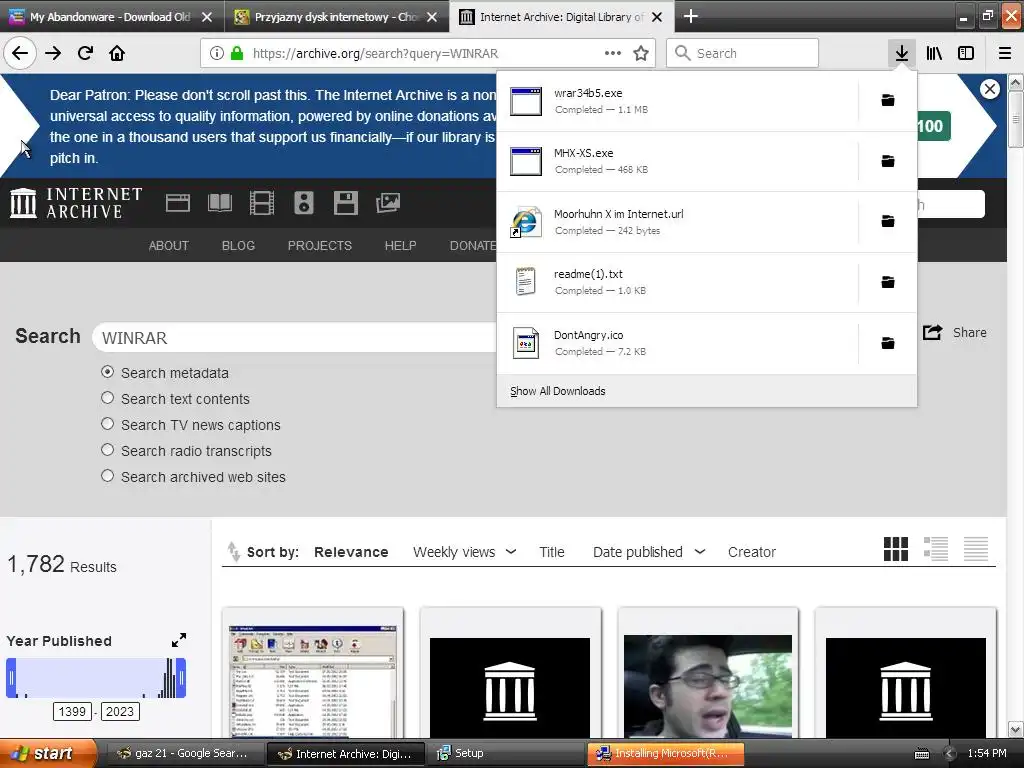Click the Share button
The height and width of the screenshot is (768, 1024).
[954, 332]
